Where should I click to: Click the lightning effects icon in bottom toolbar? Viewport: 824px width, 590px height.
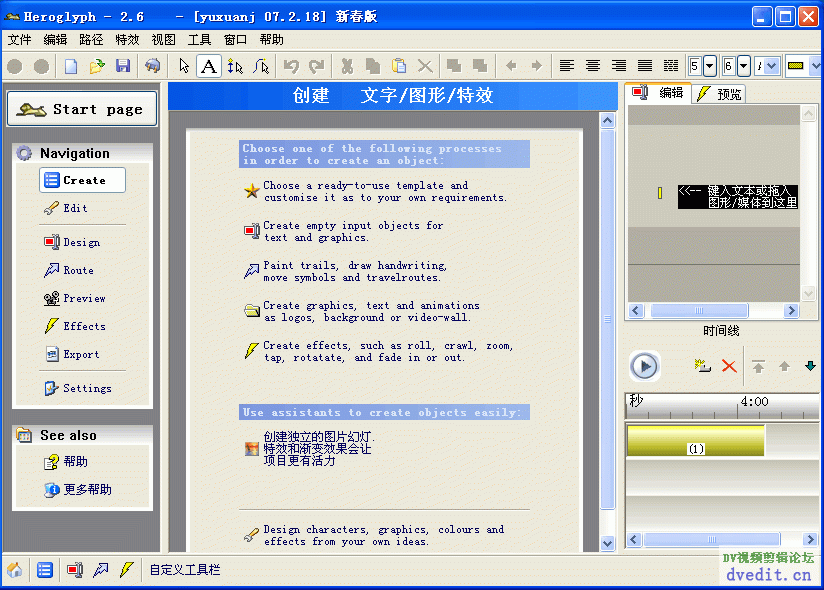[x=126, y=570]
